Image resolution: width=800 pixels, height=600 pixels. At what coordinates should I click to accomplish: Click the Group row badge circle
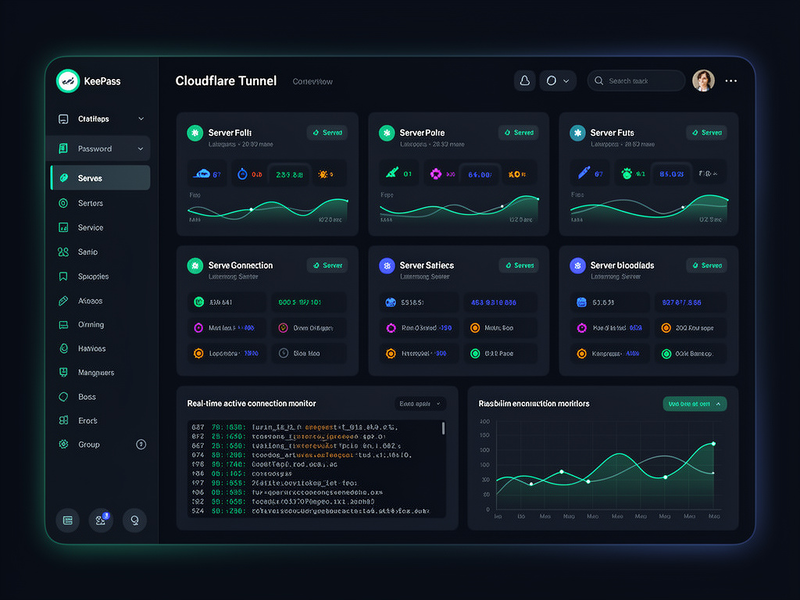click(141, 444)
